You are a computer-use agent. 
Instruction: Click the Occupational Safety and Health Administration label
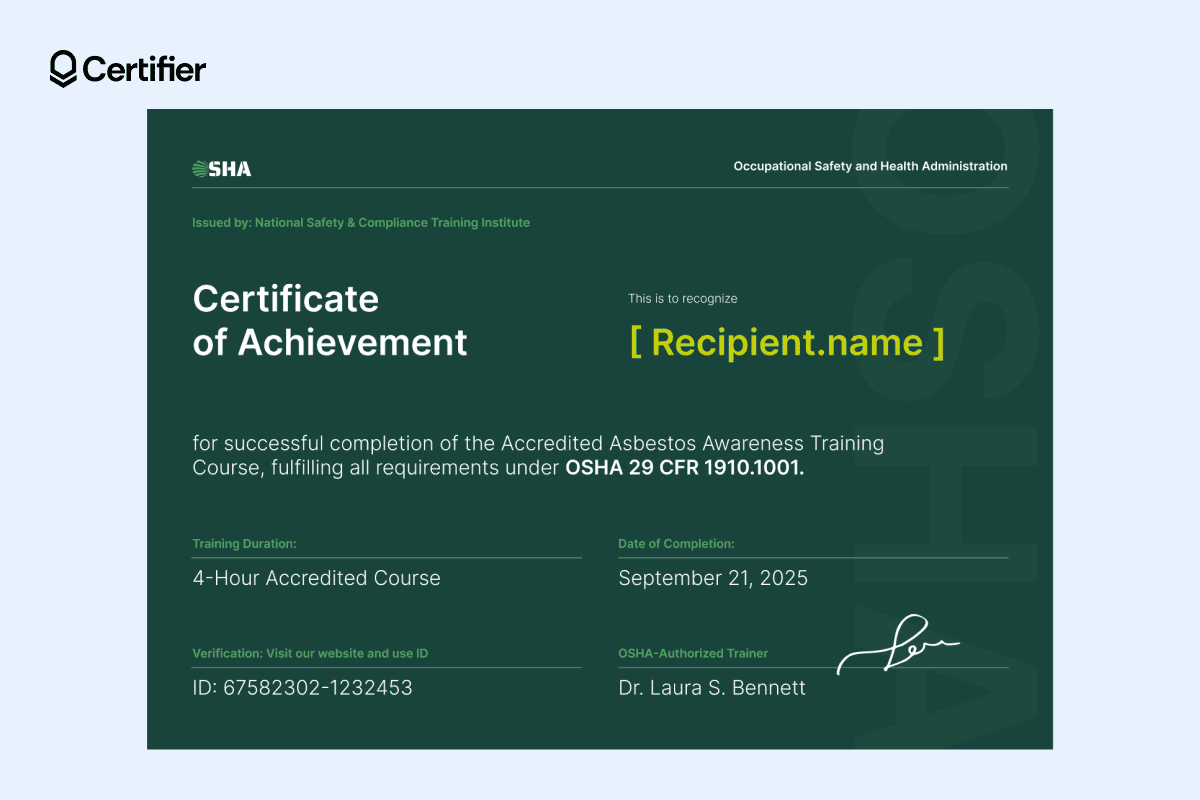pos(869,166)
